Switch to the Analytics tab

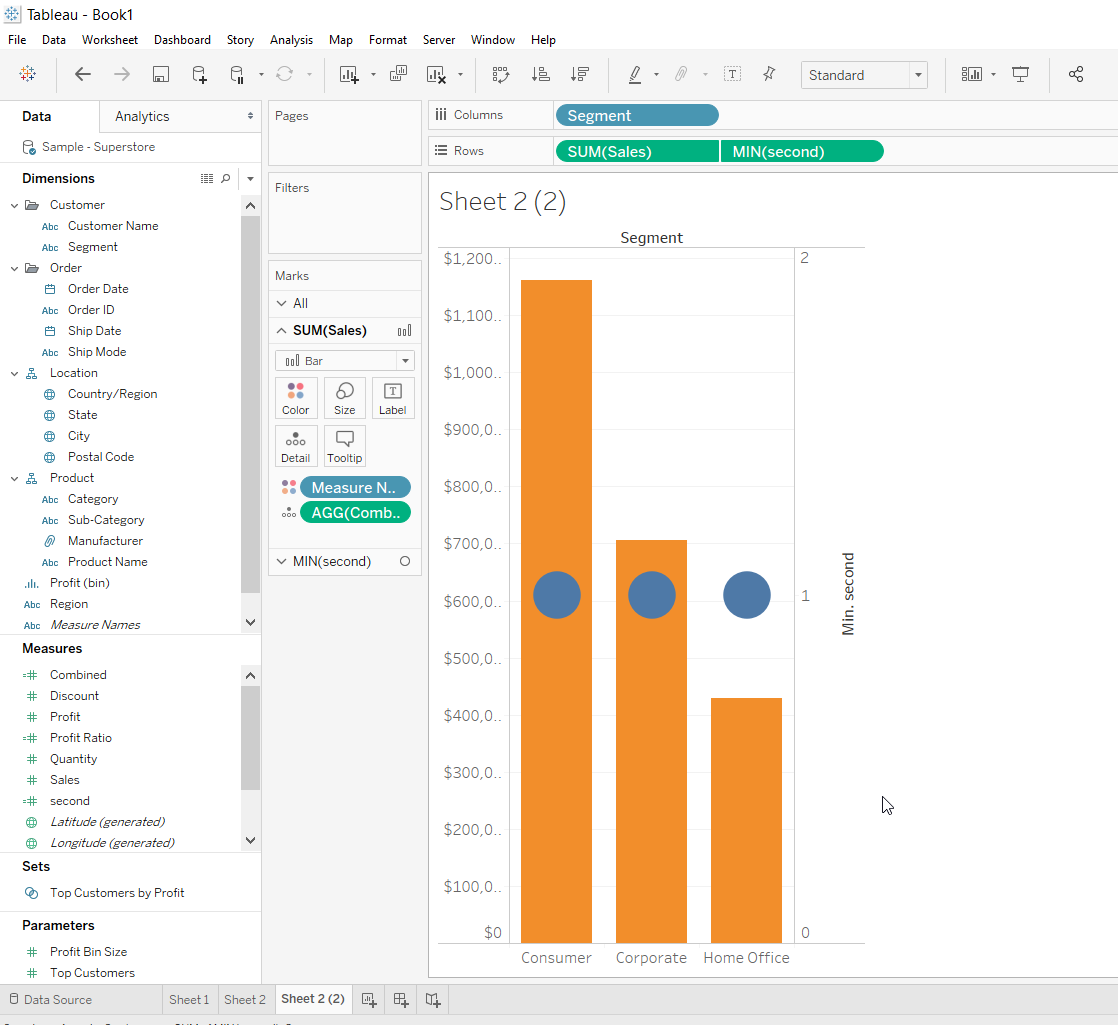click(x=142, y=116)
